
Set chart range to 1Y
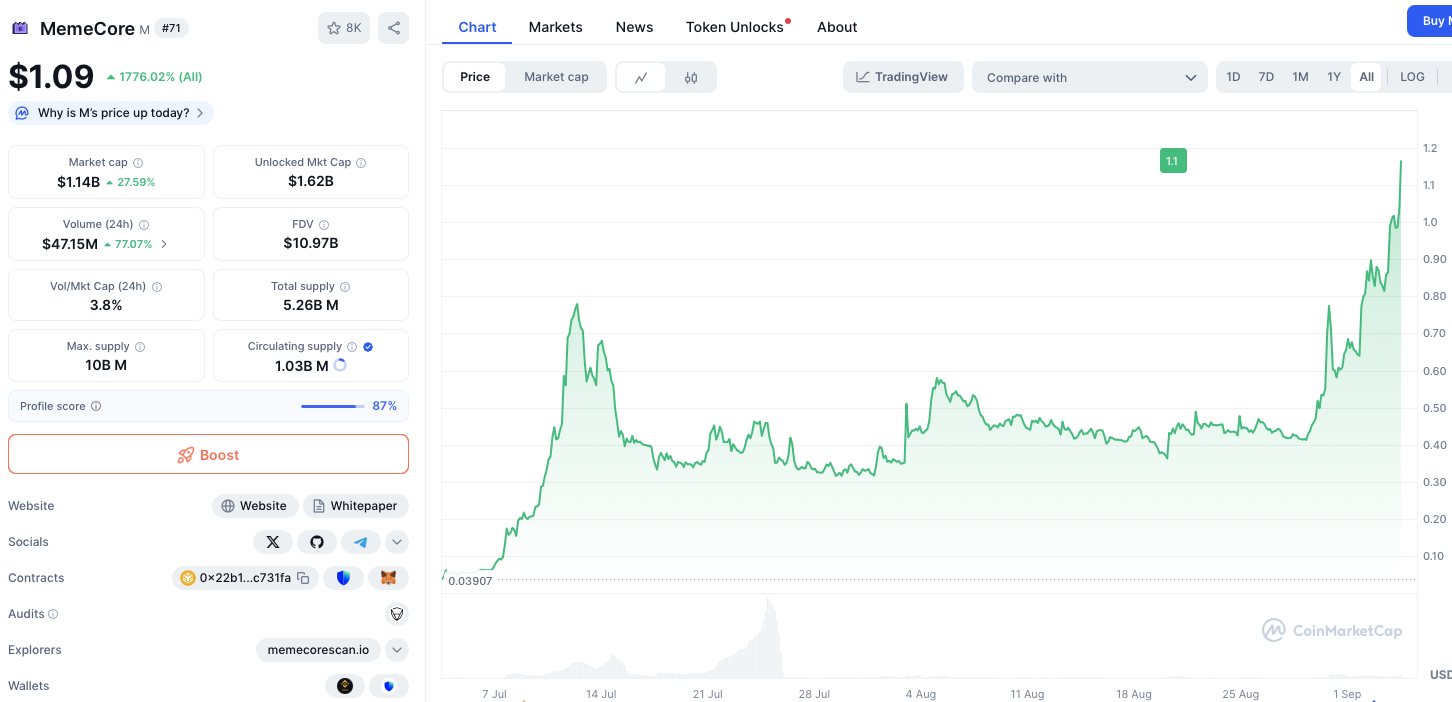(x=1334, y=77)
